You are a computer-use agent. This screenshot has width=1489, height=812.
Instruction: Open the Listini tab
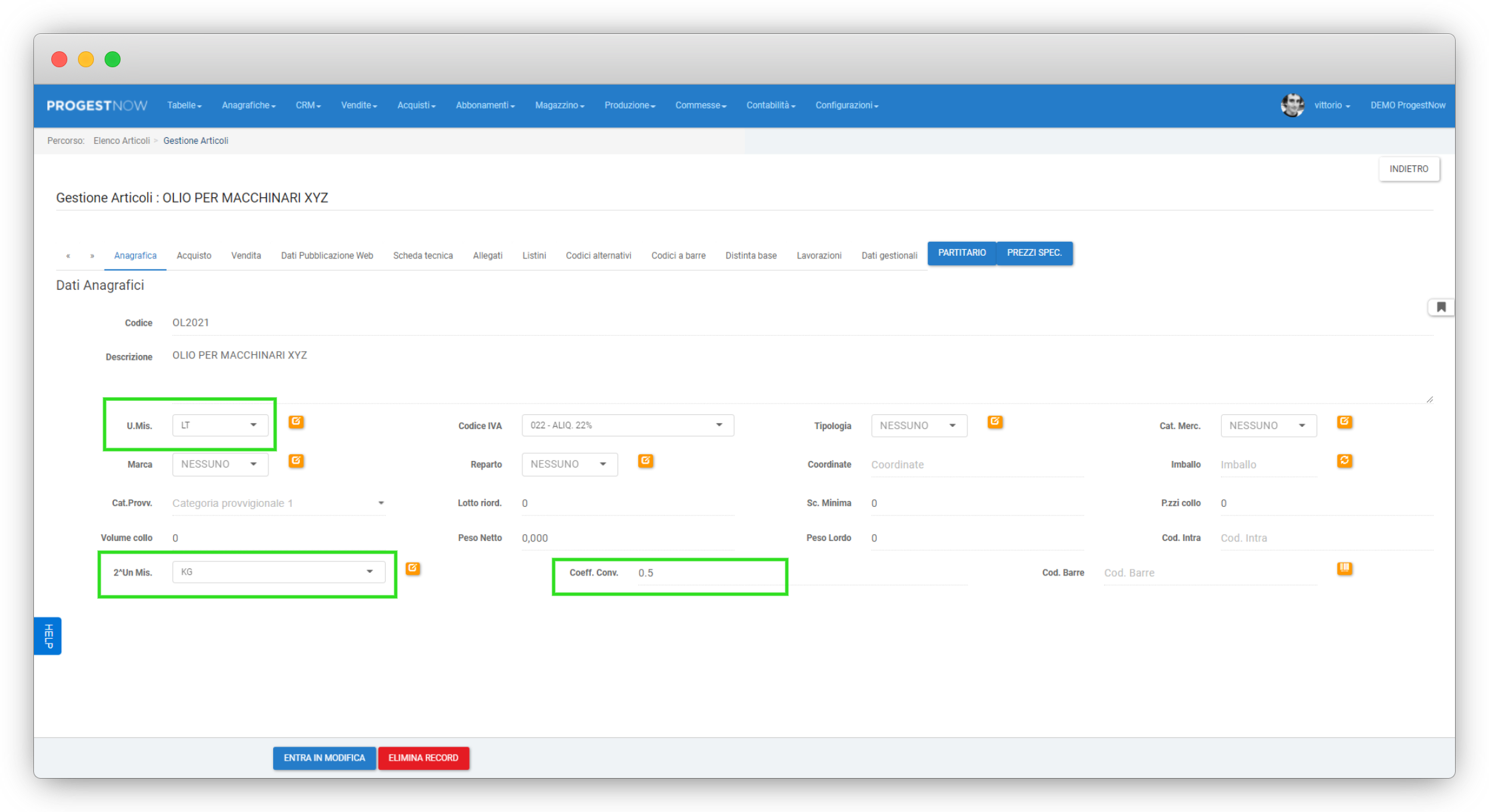point(534,256)
